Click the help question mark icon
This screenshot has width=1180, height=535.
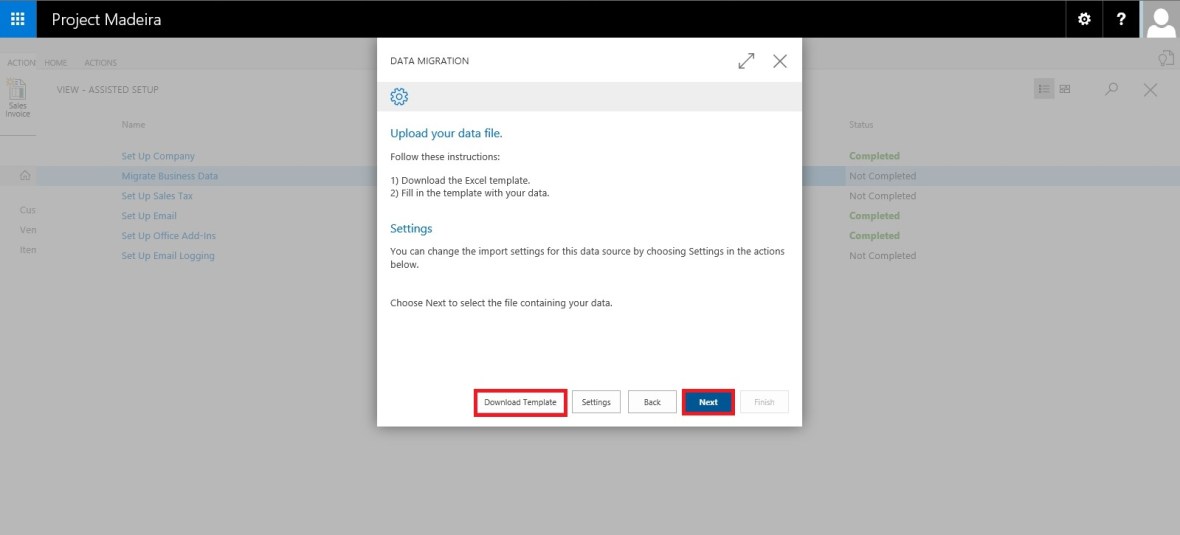(1121, 19)
